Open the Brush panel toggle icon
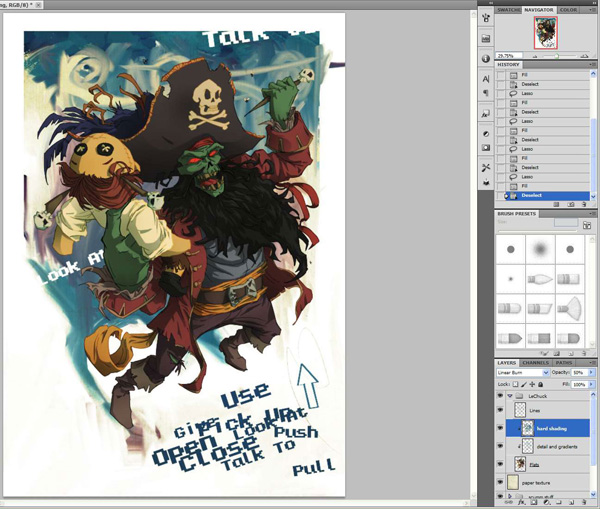600x509 pixels. [x=586, y=225]
